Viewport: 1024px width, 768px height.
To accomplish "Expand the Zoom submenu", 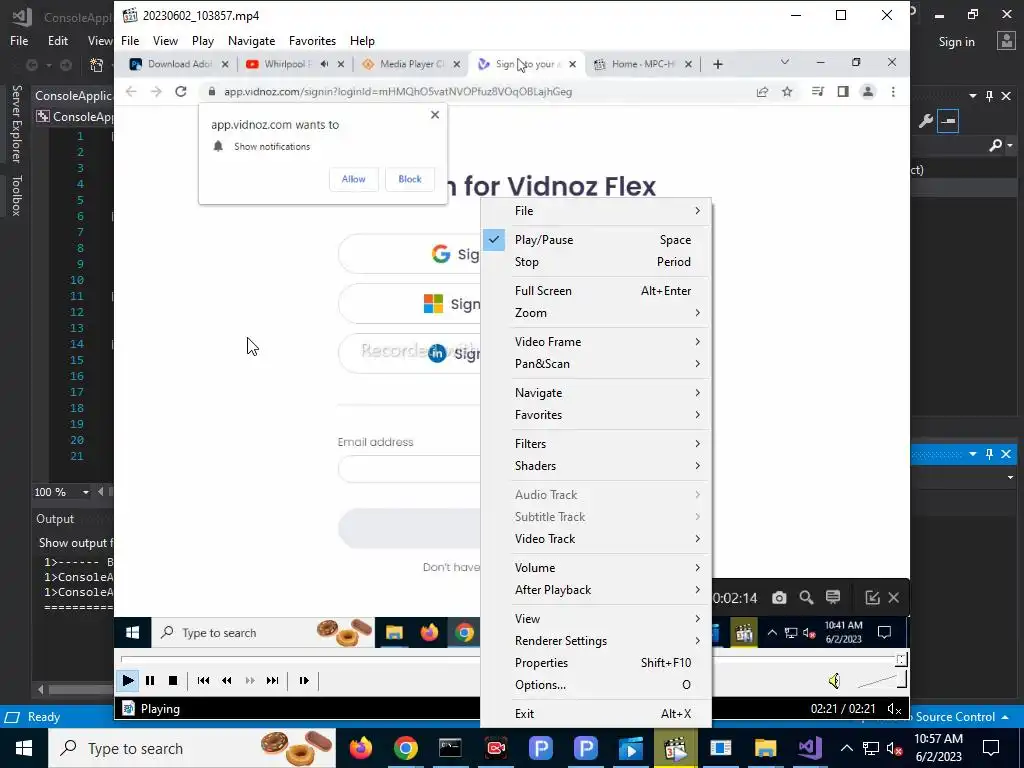I will coord(596,313).
